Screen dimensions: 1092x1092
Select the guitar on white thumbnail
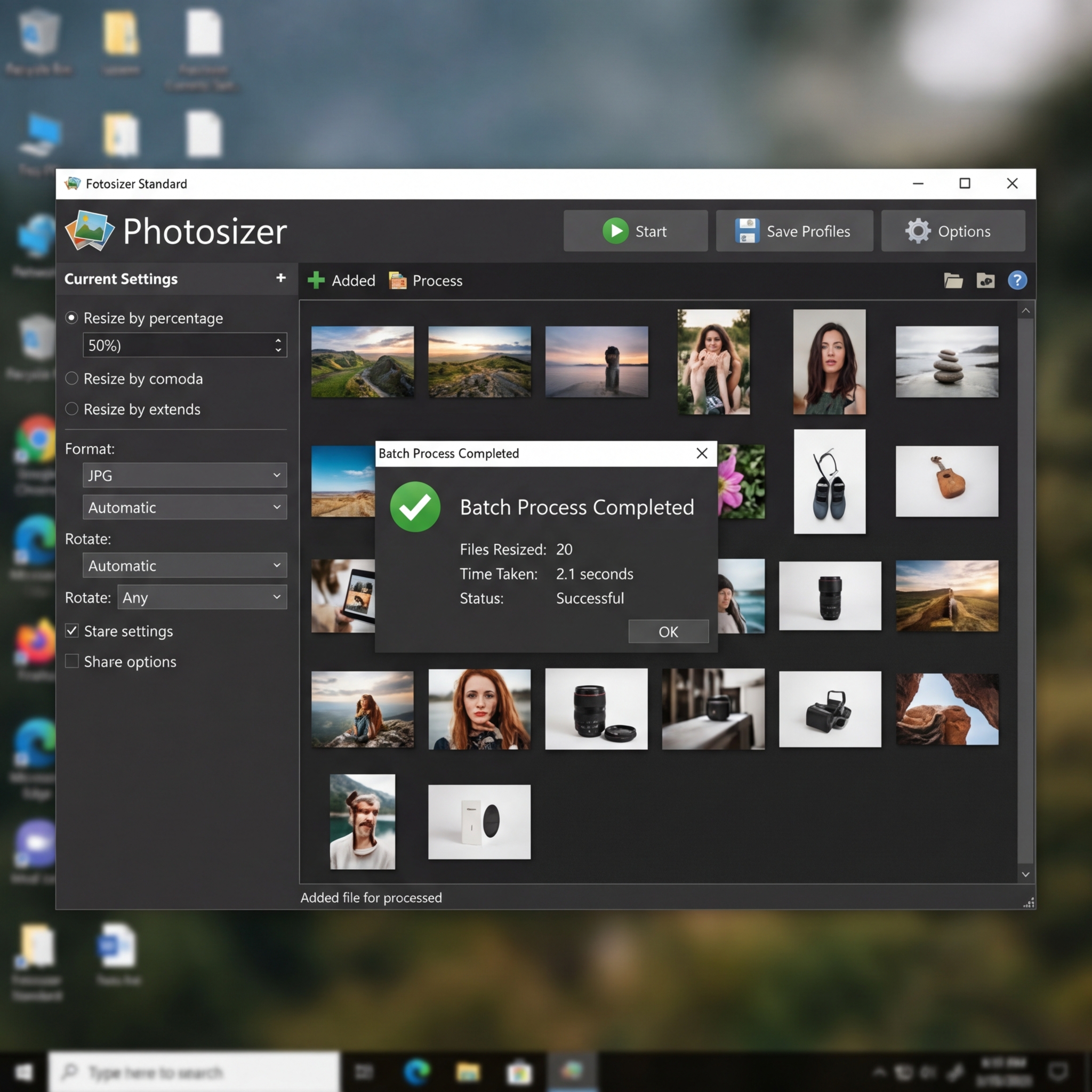[x=948, y=481]
